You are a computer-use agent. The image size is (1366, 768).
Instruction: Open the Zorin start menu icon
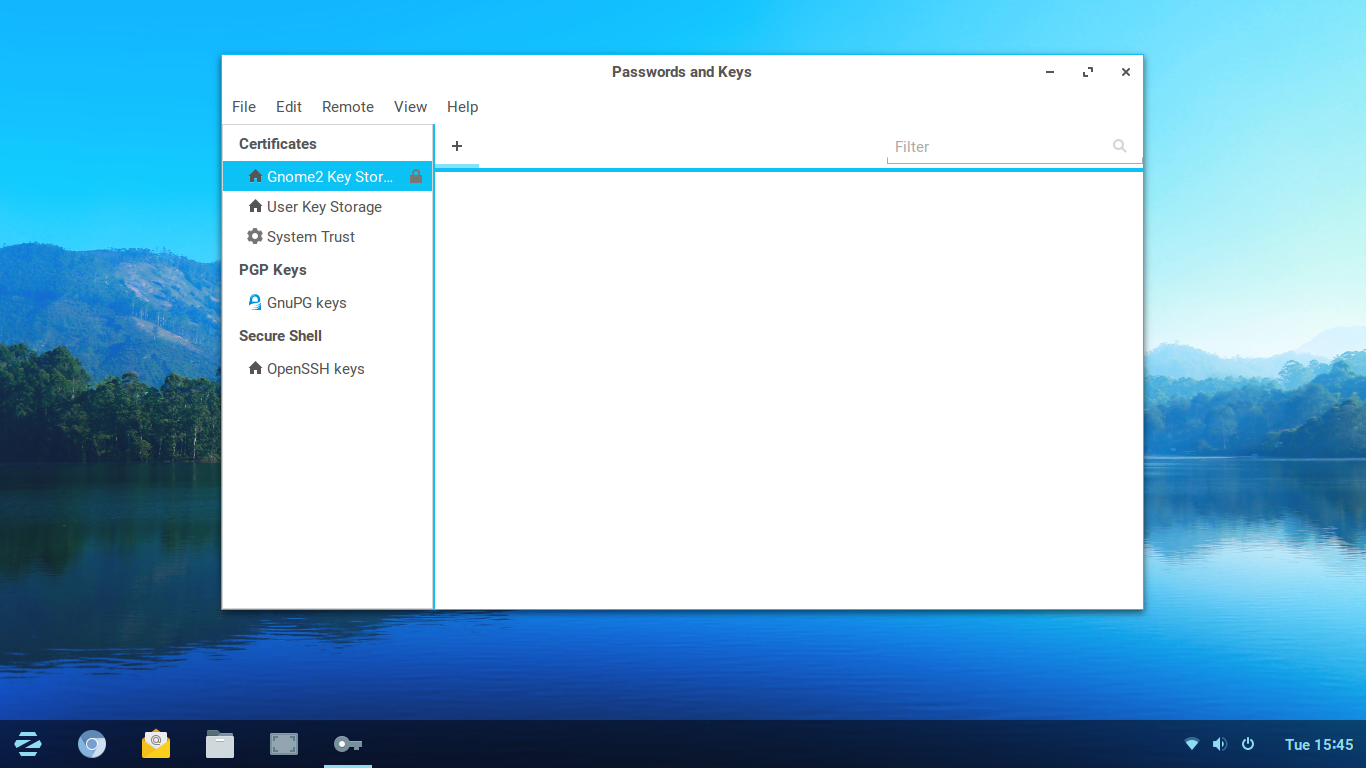click(x=28, y=744)
